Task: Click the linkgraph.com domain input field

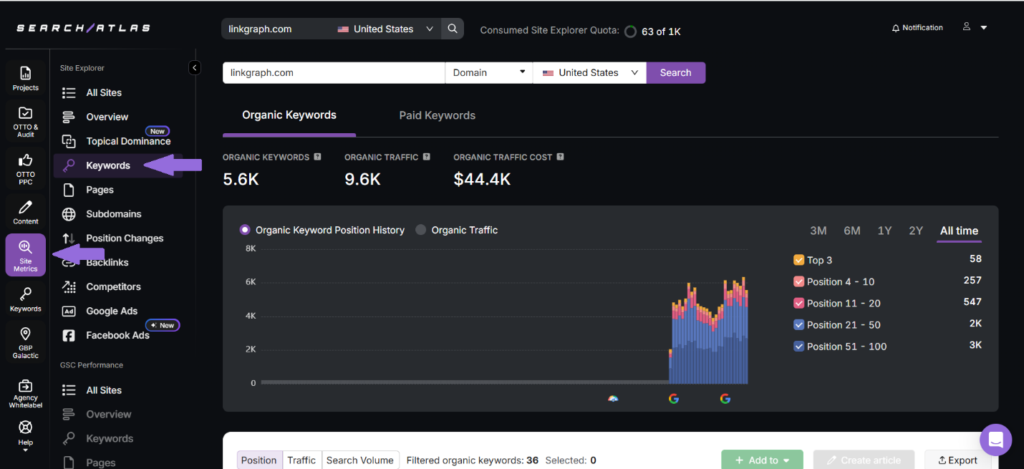Action: (x=334, y=73)
